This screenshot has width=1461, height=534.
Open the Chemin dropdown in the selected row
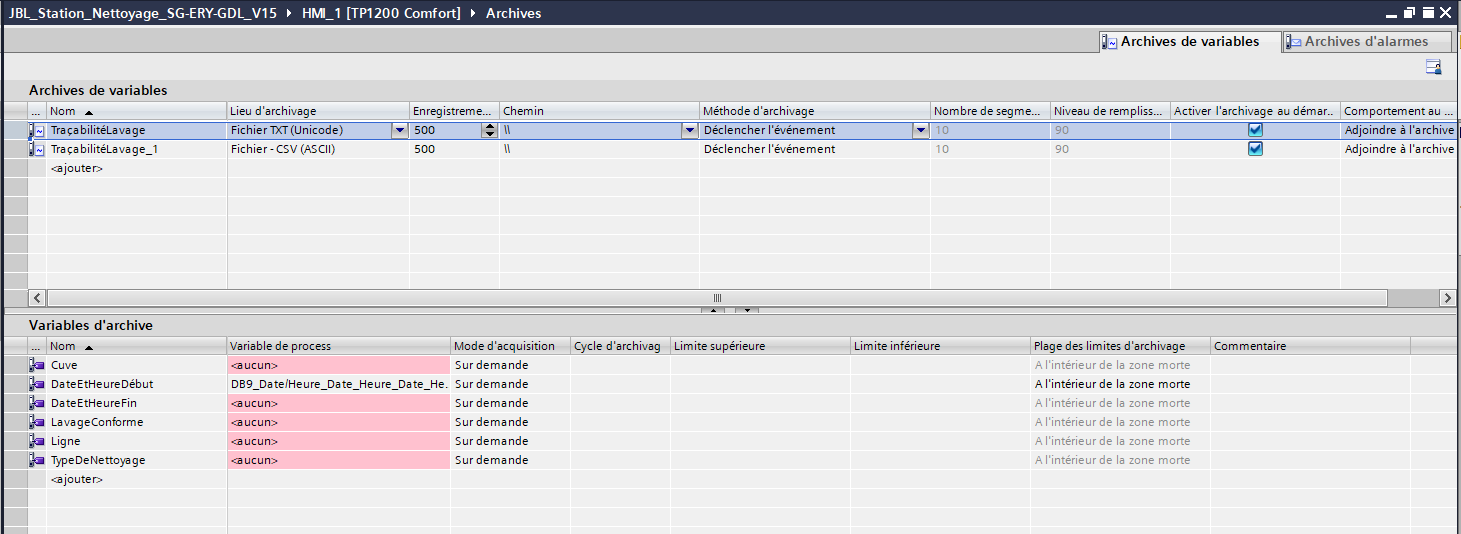tap(689, 130)
